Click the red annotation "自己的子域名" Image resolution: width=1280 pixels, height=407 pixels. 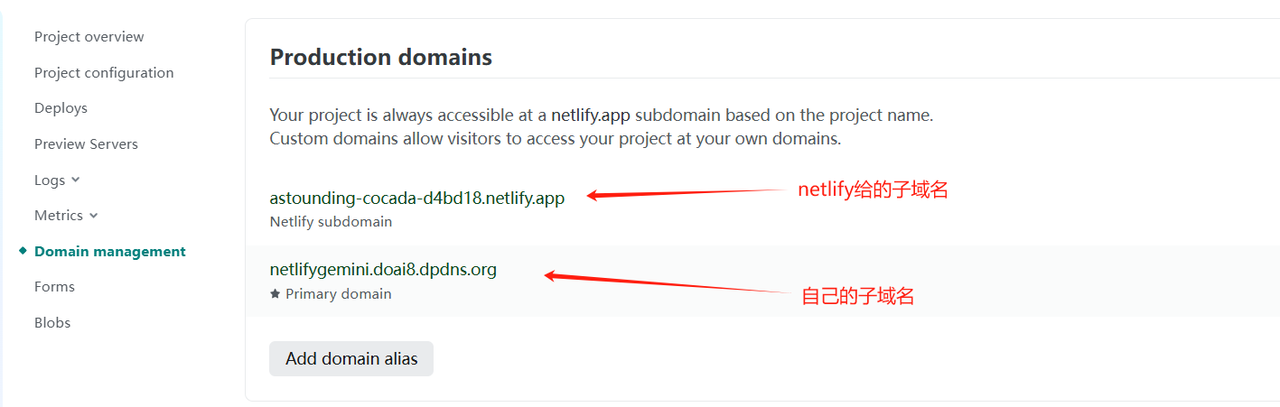858,296
